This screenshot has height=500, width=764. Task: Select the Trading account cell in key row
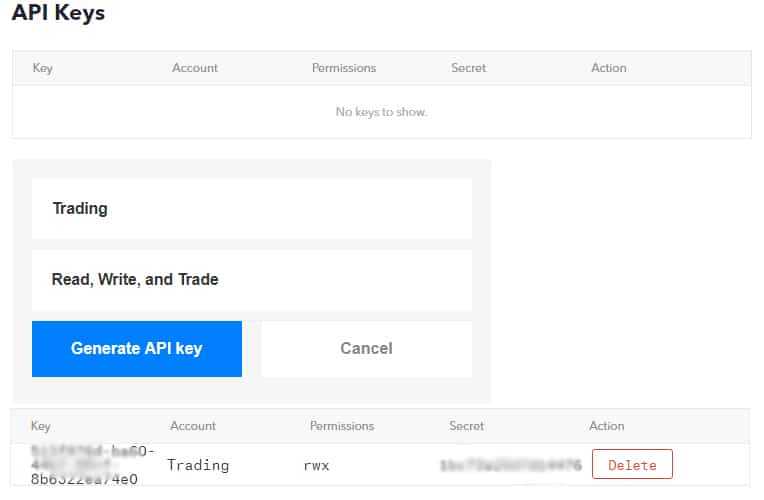tap(198, 465)
